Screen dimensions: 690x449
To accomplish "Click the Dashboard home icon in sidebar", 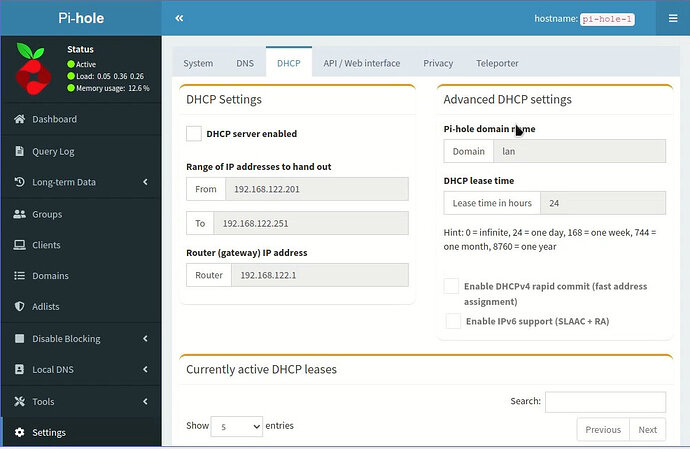I will tap(20, 120).
